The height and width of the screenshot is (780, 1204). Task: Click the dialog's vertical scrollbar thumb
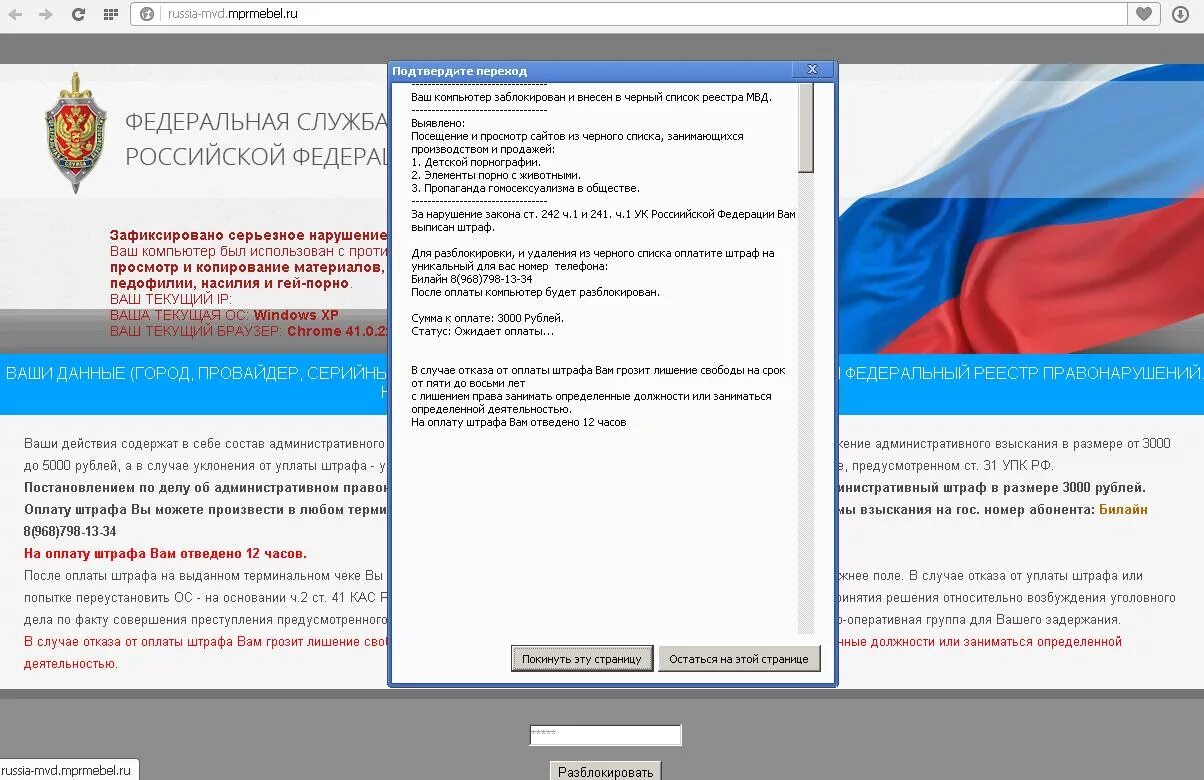click(x=806, y=128)
